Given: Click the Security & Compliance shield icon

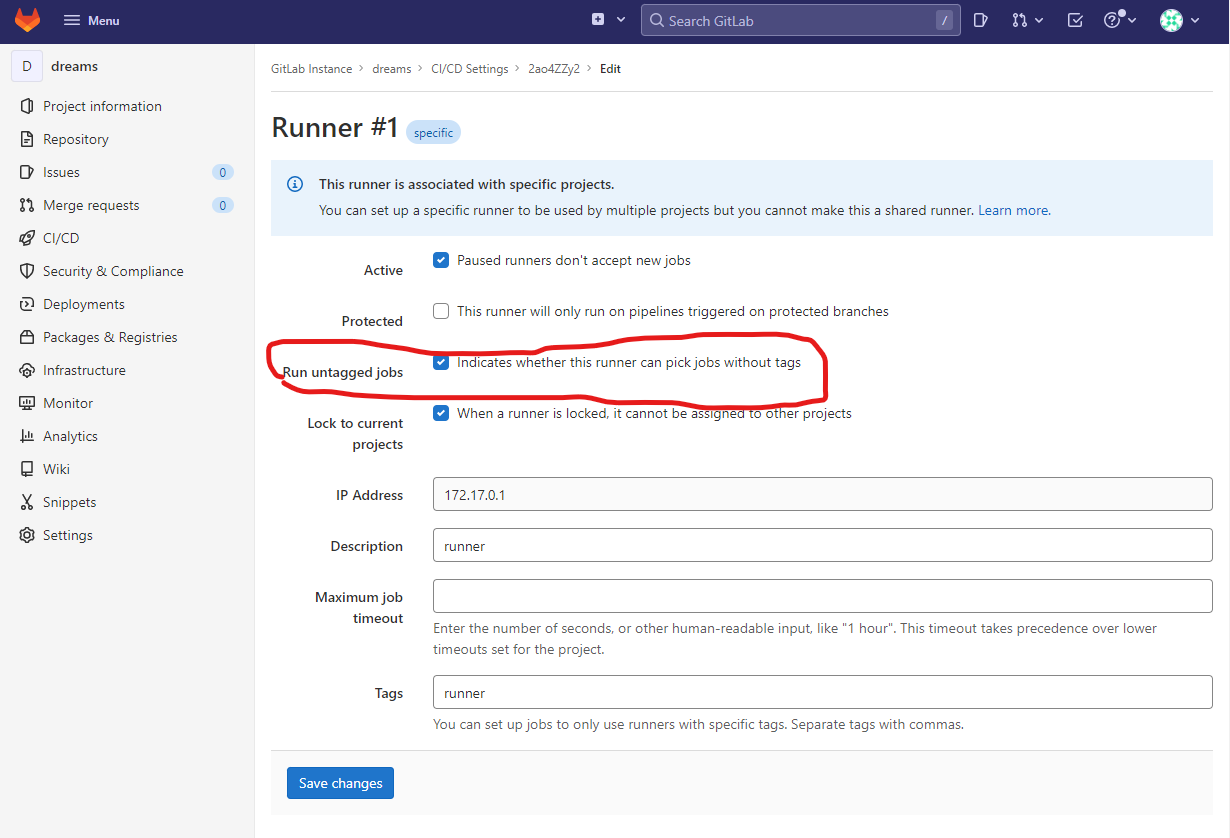Looking at the screenshot, I should (x=26, y=271).
